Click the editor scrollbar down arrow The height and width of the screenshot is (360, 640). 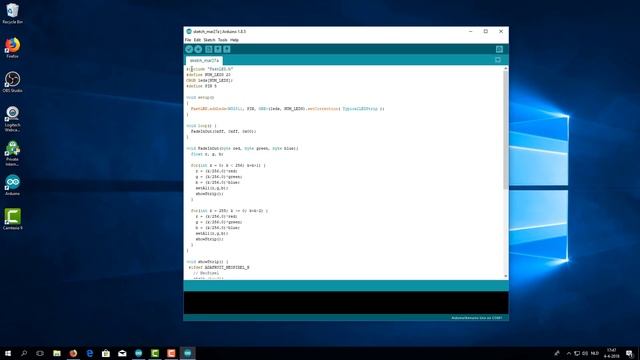pyautogui.click(x=506, y=276)
